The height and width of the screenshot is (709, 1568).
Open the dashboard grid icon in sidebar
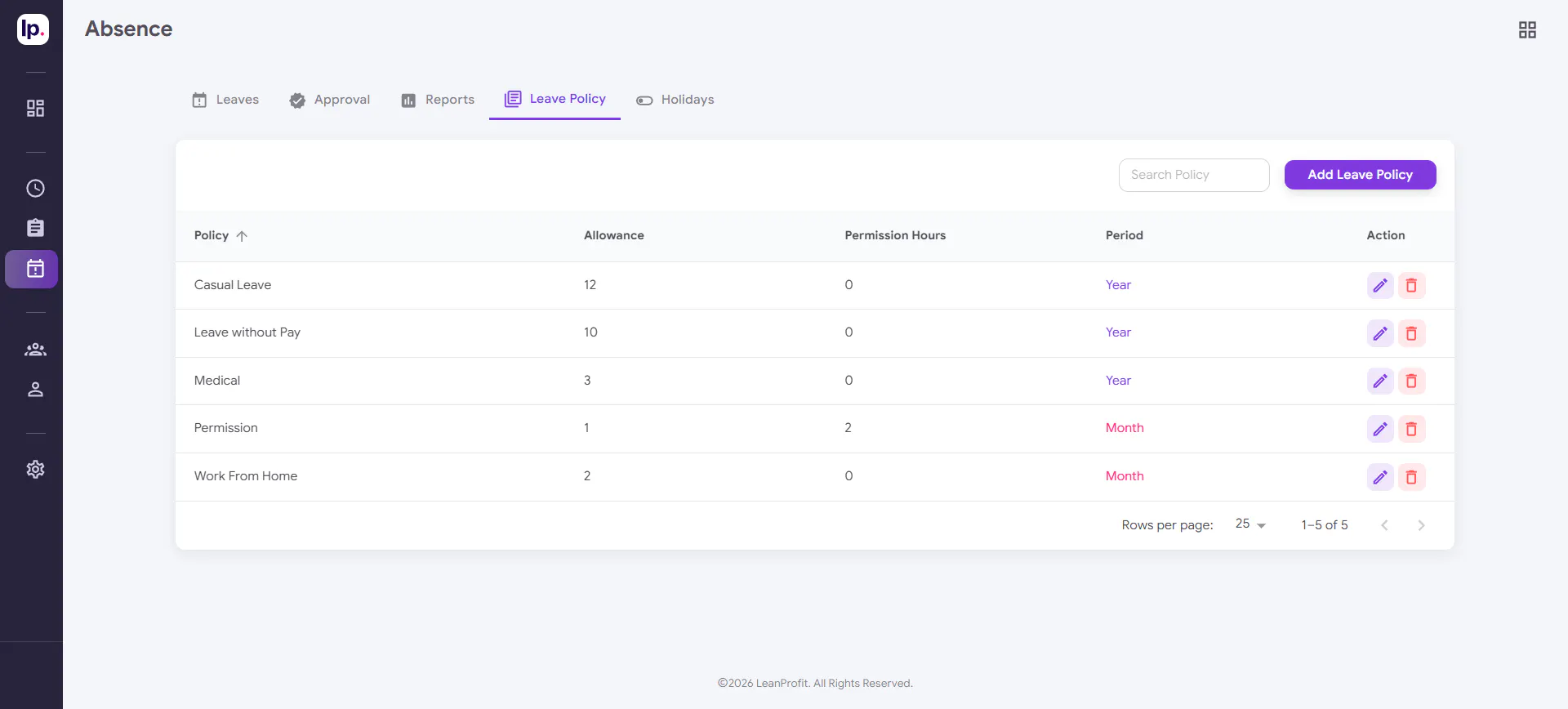tap(35, 108)
